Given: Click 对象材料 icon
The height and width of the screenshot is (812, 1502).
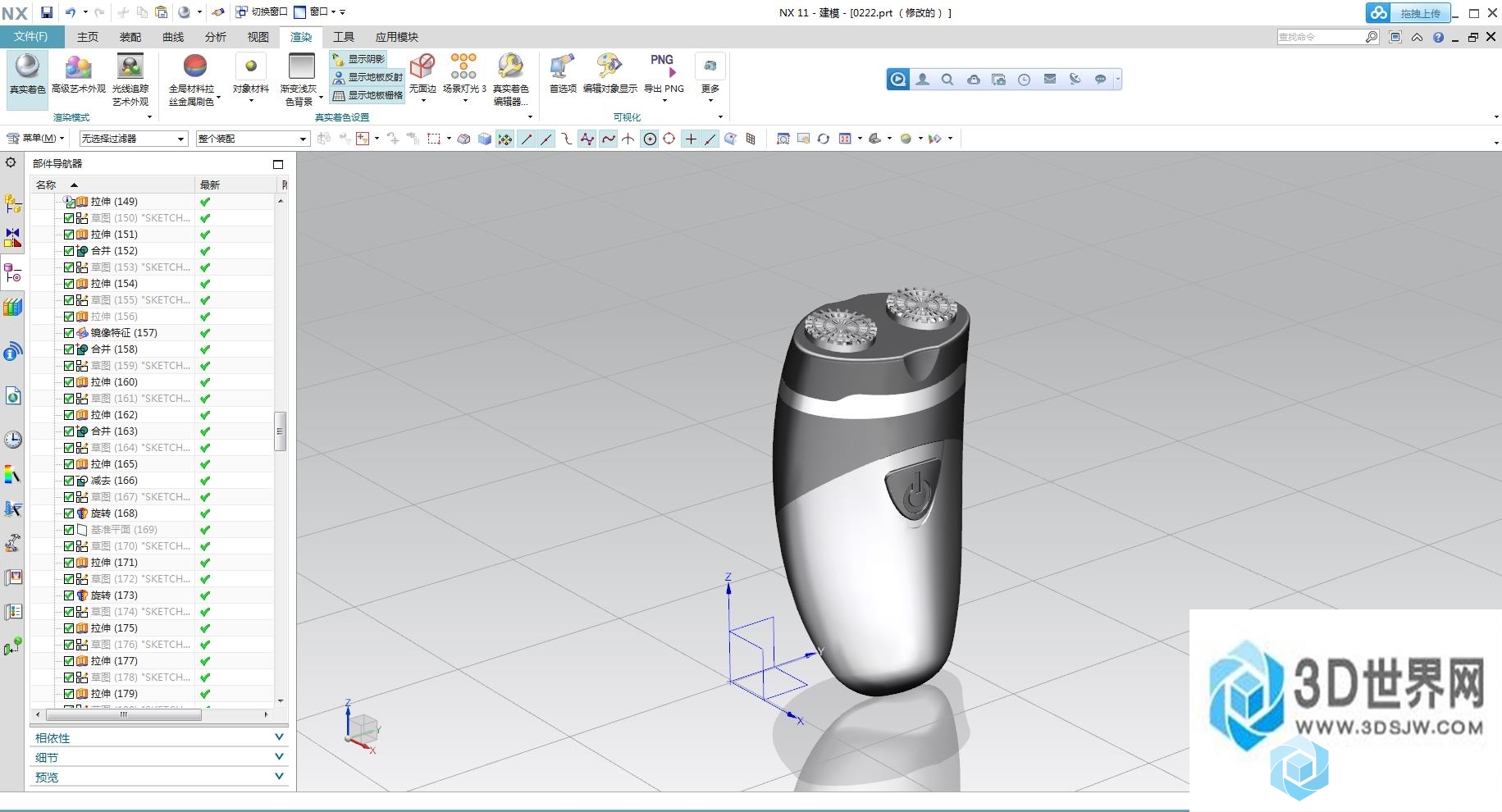Looking at the screenshot, I should click(x=251, y=66).
